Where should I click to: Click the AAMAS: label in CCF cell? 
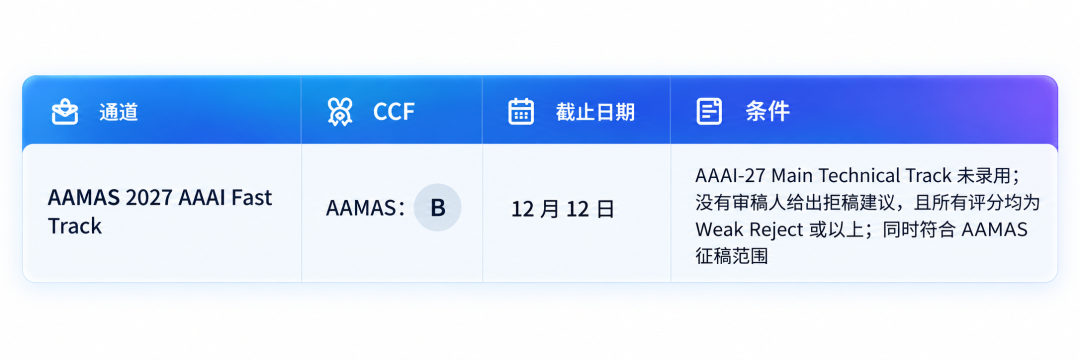coord(366,209)
